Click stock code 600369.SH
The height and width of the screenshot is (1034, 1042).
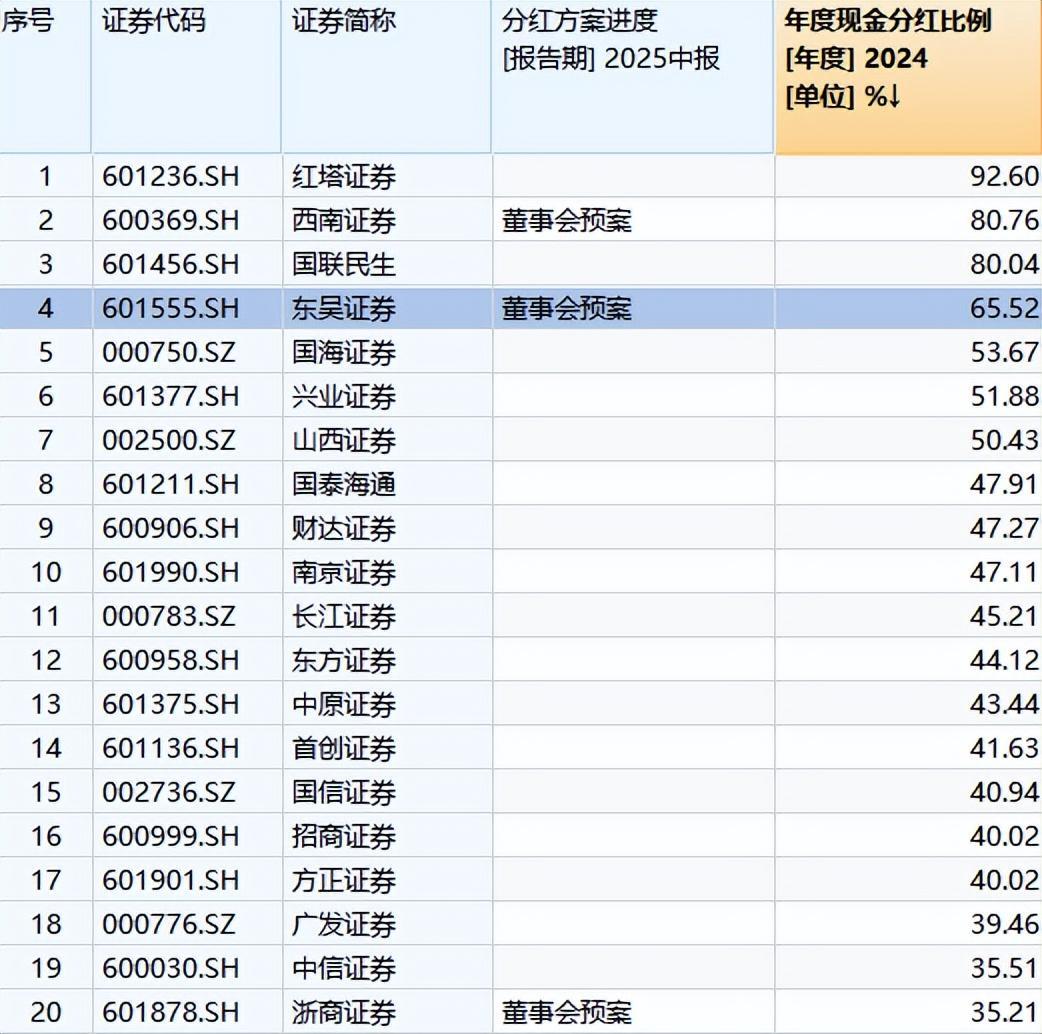[171, 221]
